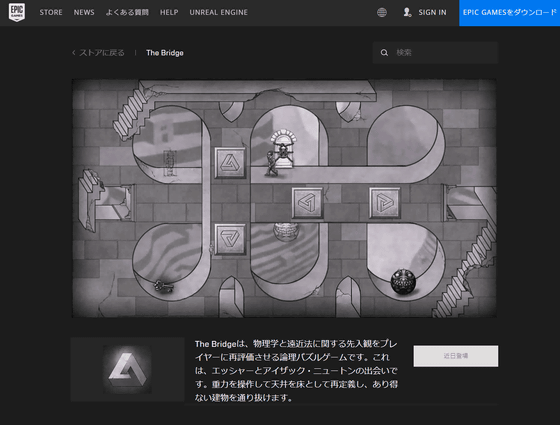This screenshot has height=425, width=560.
Task: Click The Bridge triangle logo thumbnail
Action: click(x=127, y=369)
